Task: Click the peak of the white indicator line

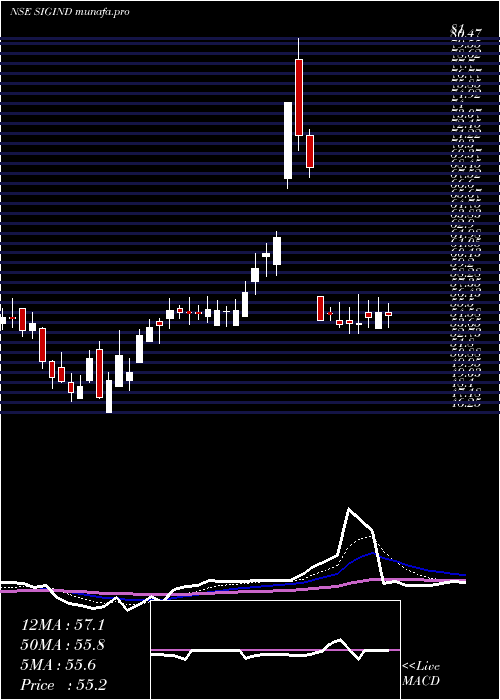Action: (x=349, y=508)
